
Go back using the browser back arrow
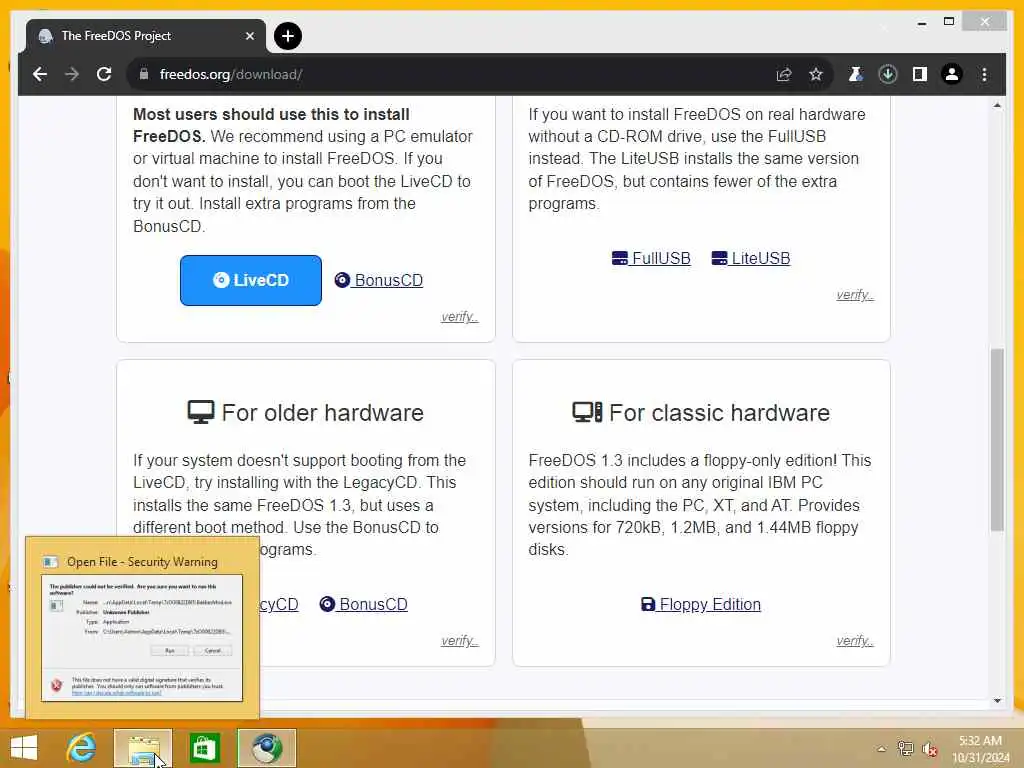tap(40, 74)
